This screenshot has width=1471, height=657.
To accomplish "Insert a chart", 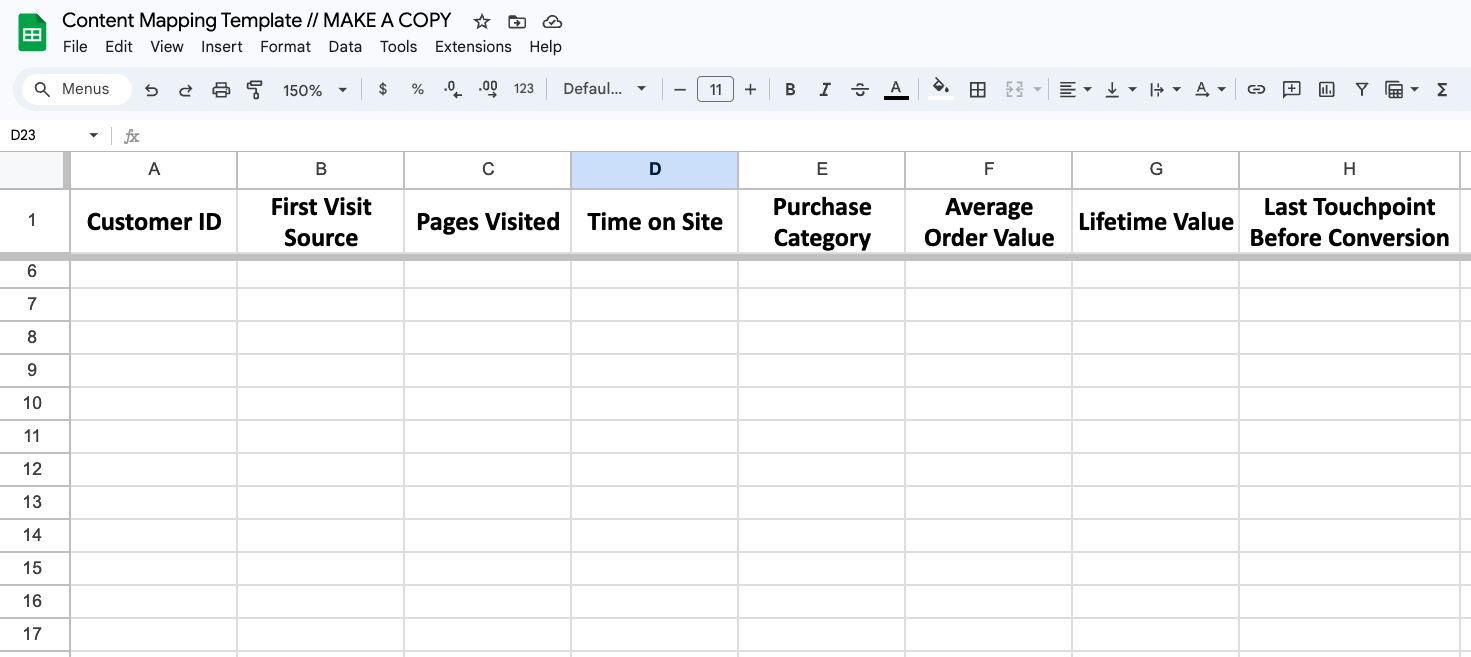I will [x=1327, y=89].
